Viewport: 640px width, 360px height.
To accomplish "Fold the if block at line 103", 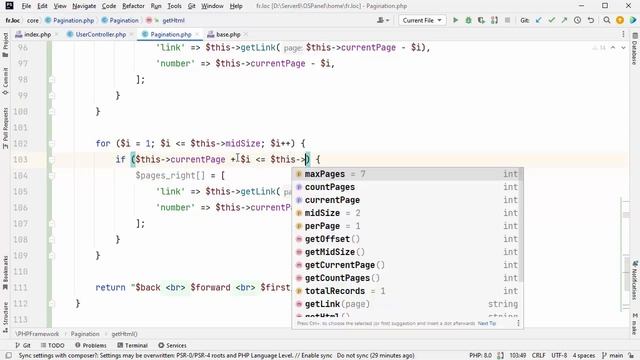I will [x=51, y=160].
